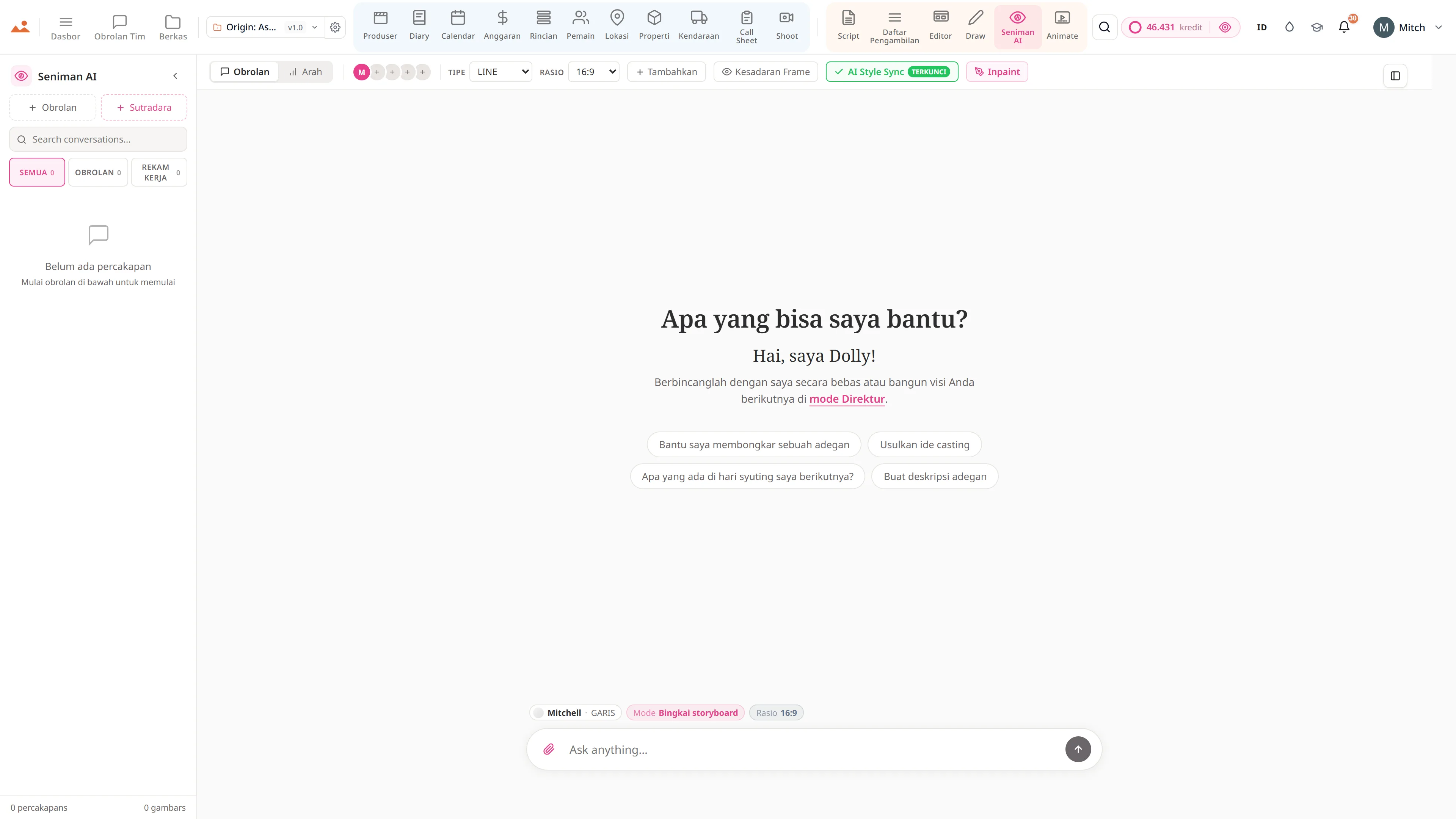The width and height of the screenshot is (1456, 819).
Task: Send message with arrow button
Action: [x=1078, y=750]
